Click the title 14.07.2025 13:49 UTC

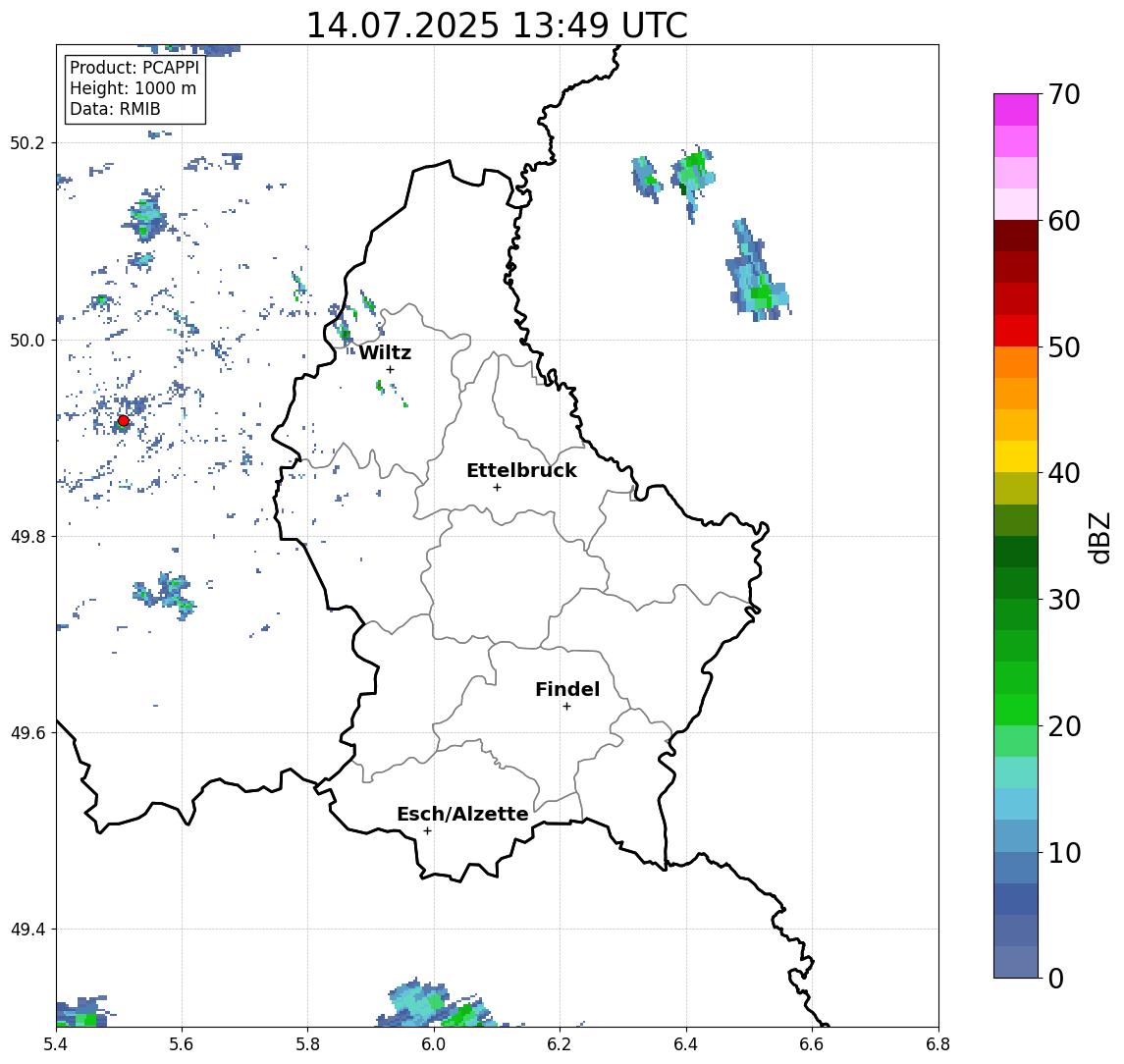tap(497, 26)
